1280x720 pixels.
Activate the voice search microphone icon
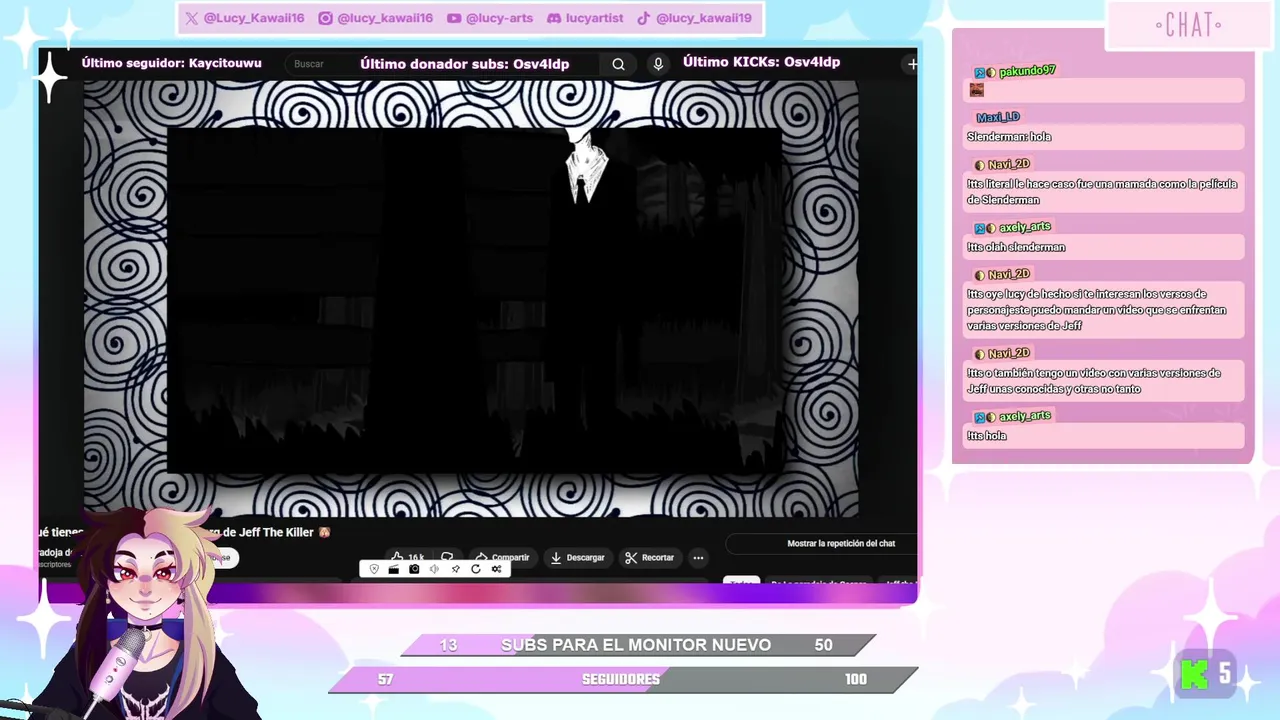[x=658, y=64]
